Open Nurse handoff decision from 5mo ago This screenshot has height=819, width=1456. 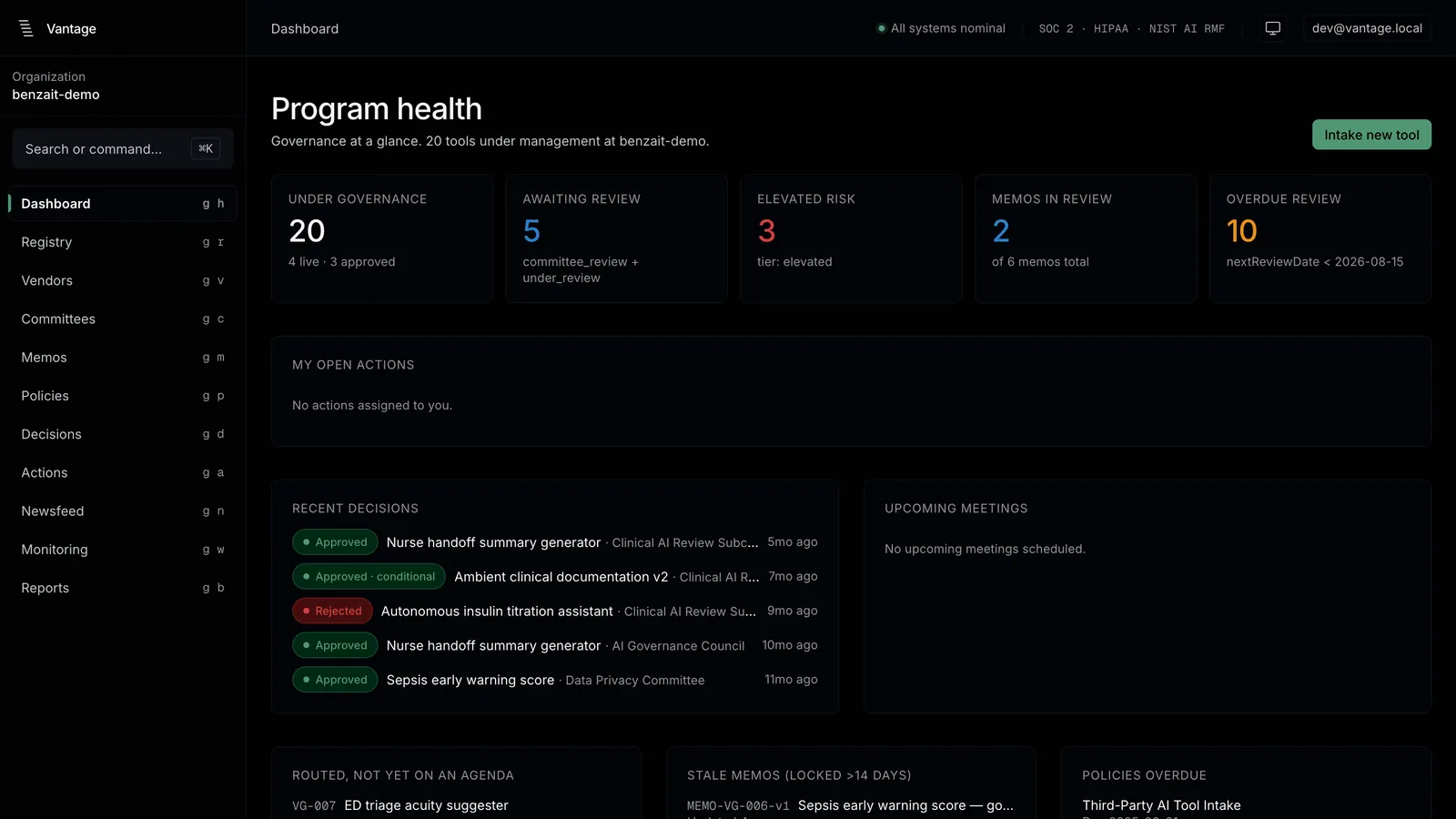[x=555, y=542]
